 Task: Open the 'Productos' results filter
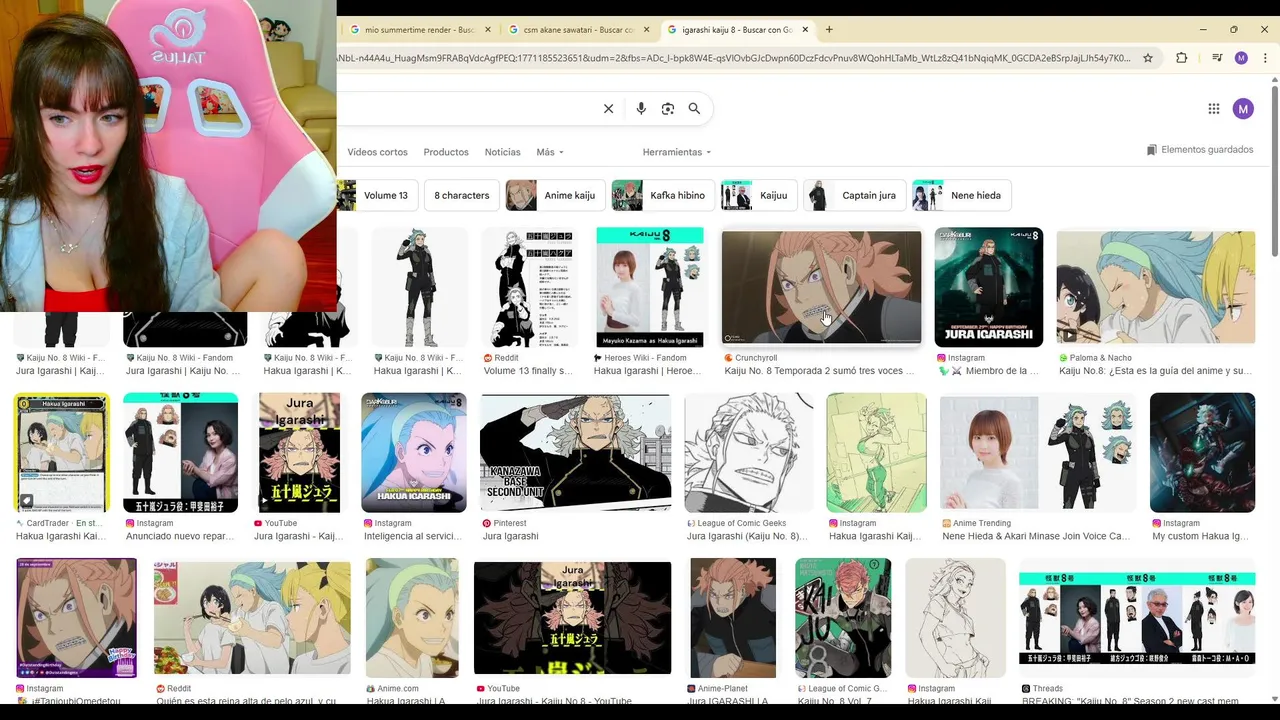coord(446,152)
